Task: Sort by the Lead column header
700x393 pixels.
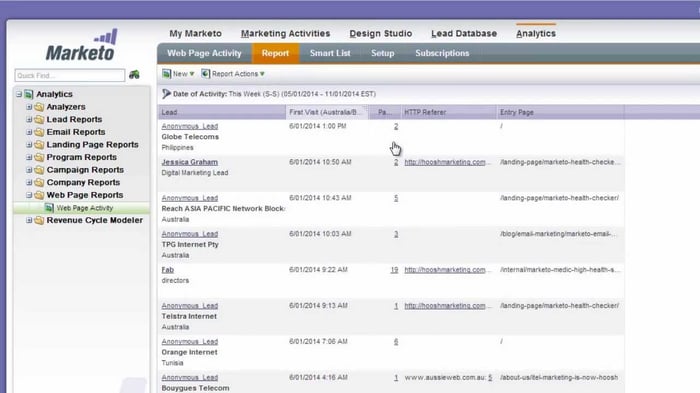Action: click(222, 112)
